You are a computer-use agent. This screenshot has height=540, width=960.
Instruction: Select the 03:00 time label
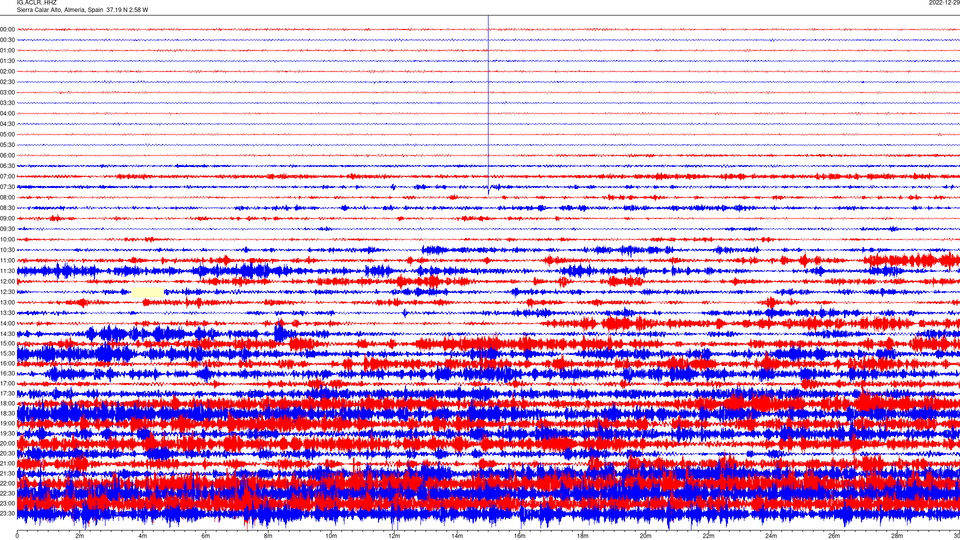tap(8, 92)
